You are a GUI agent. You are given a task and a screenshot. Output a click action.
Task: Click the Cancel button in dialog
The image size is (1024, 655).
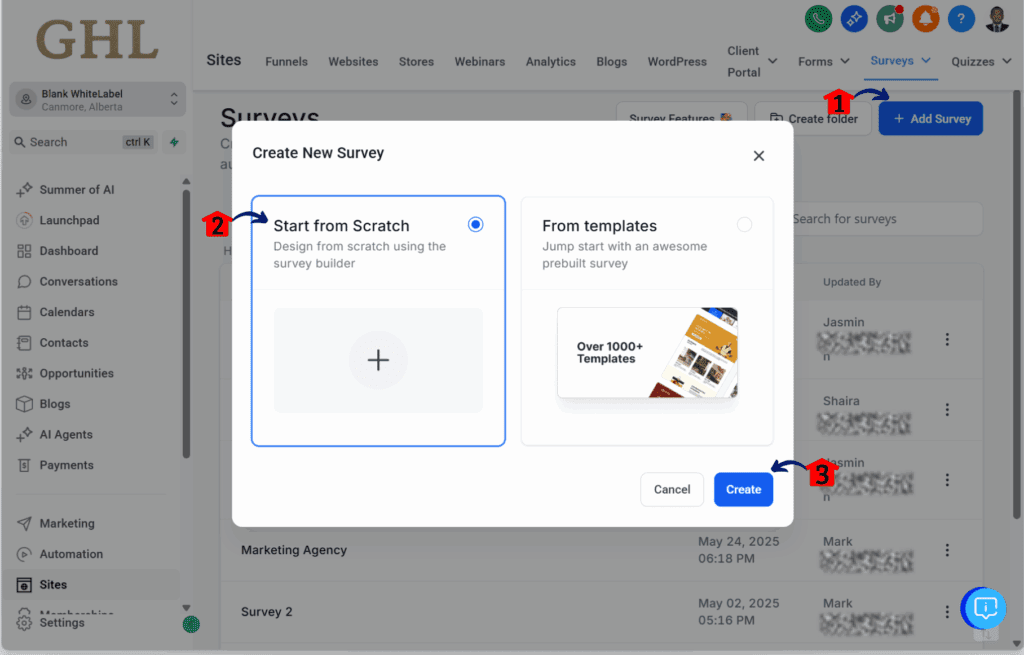[x=672, y=490]
